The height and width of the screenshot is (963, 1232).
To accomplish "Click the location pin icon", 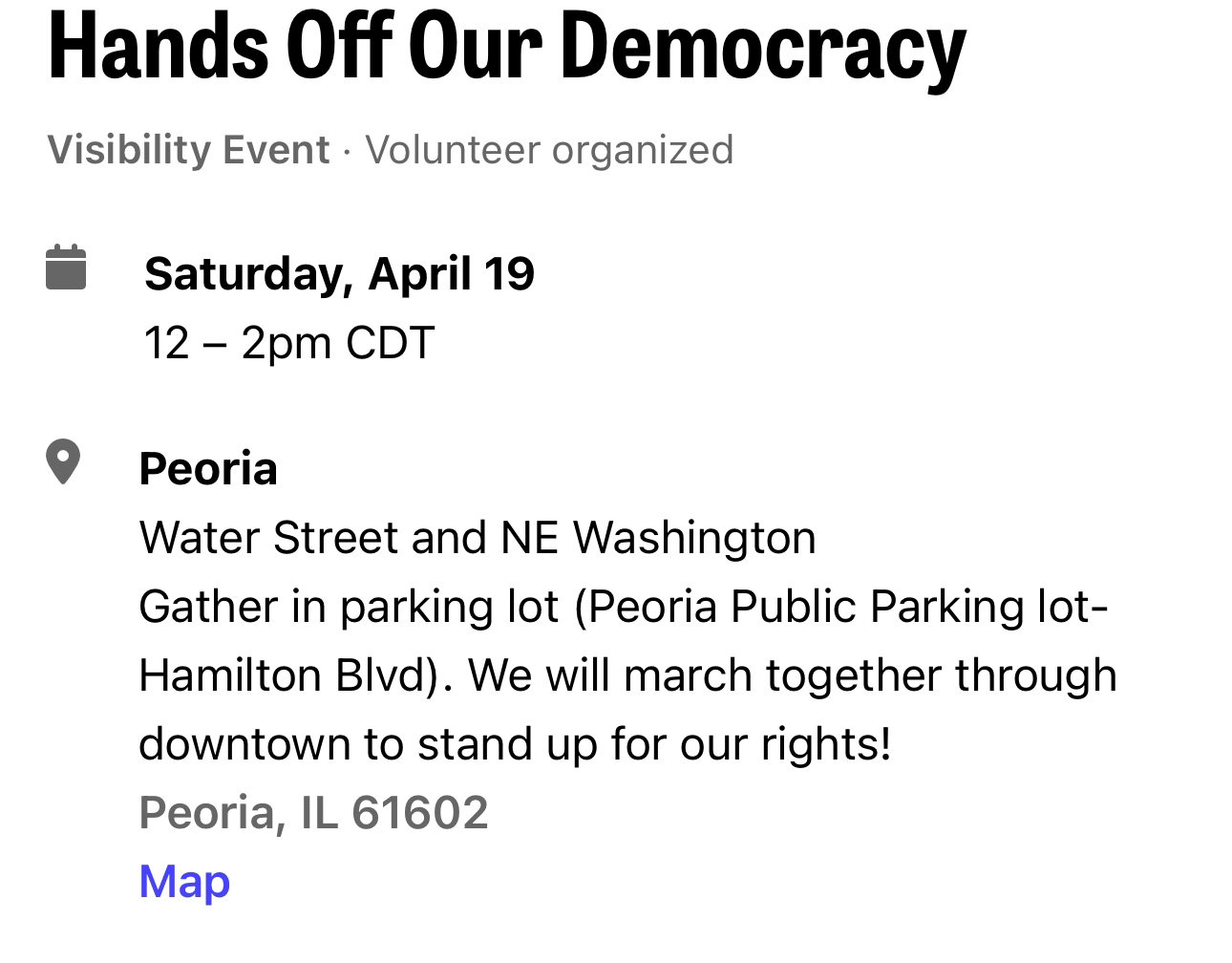I will click(x=63, y=462).
